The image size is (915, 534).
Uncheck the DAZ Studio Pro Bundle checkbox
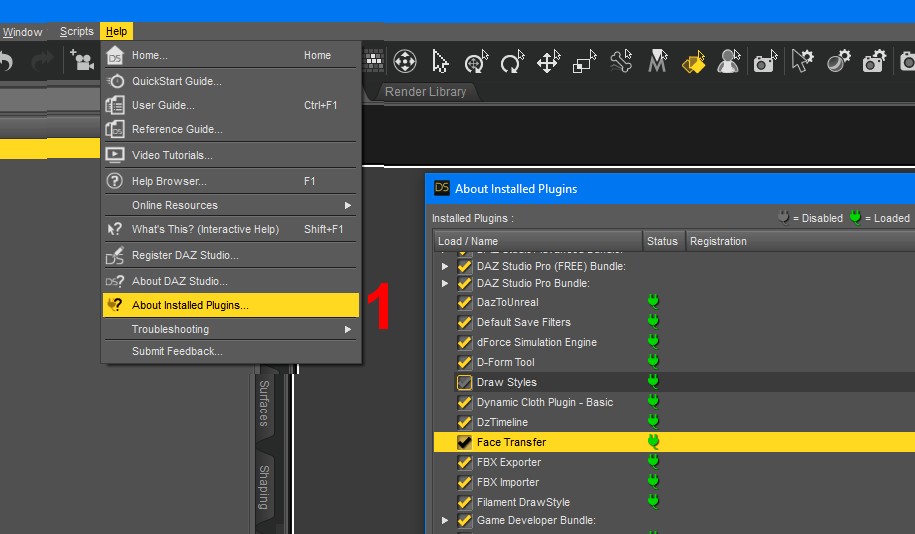click(465, 283)
